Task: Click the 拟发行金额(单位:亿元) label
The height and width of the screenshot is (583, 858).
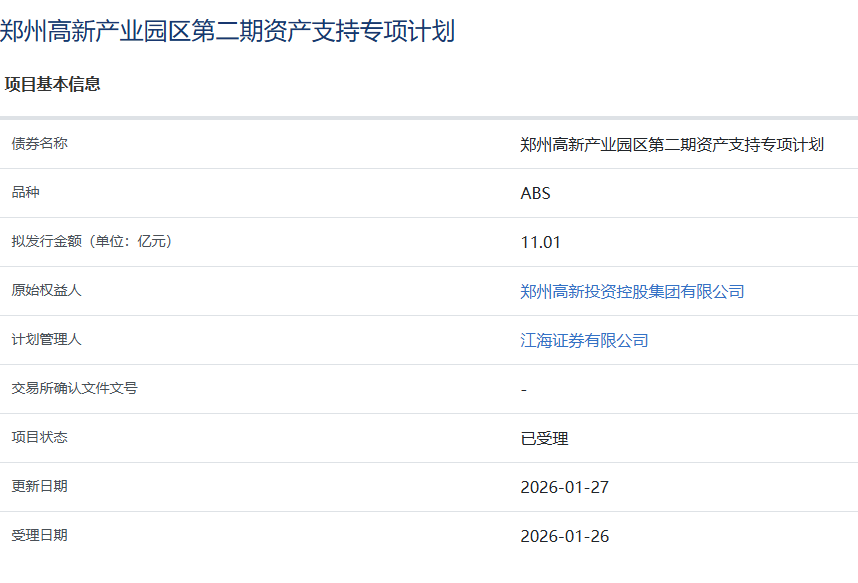Action: tap(92, 241)
